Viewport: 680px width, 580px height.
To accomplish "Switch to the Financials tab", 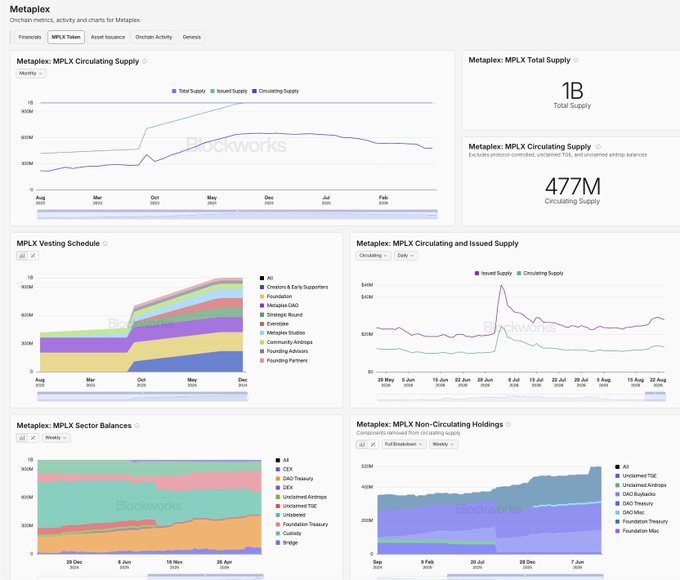I will click(29, 37).
